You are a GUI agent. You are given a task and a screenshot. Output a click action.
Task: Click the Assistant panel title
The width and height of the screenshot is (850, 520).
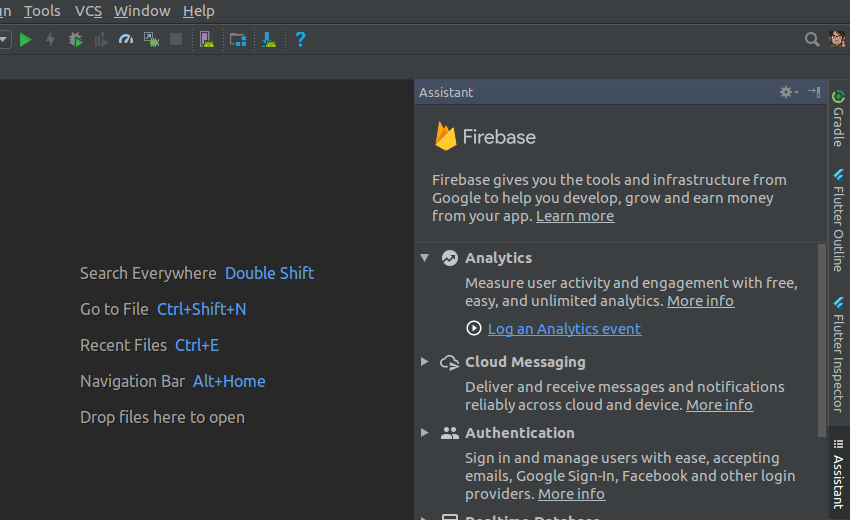coord(446,92)
